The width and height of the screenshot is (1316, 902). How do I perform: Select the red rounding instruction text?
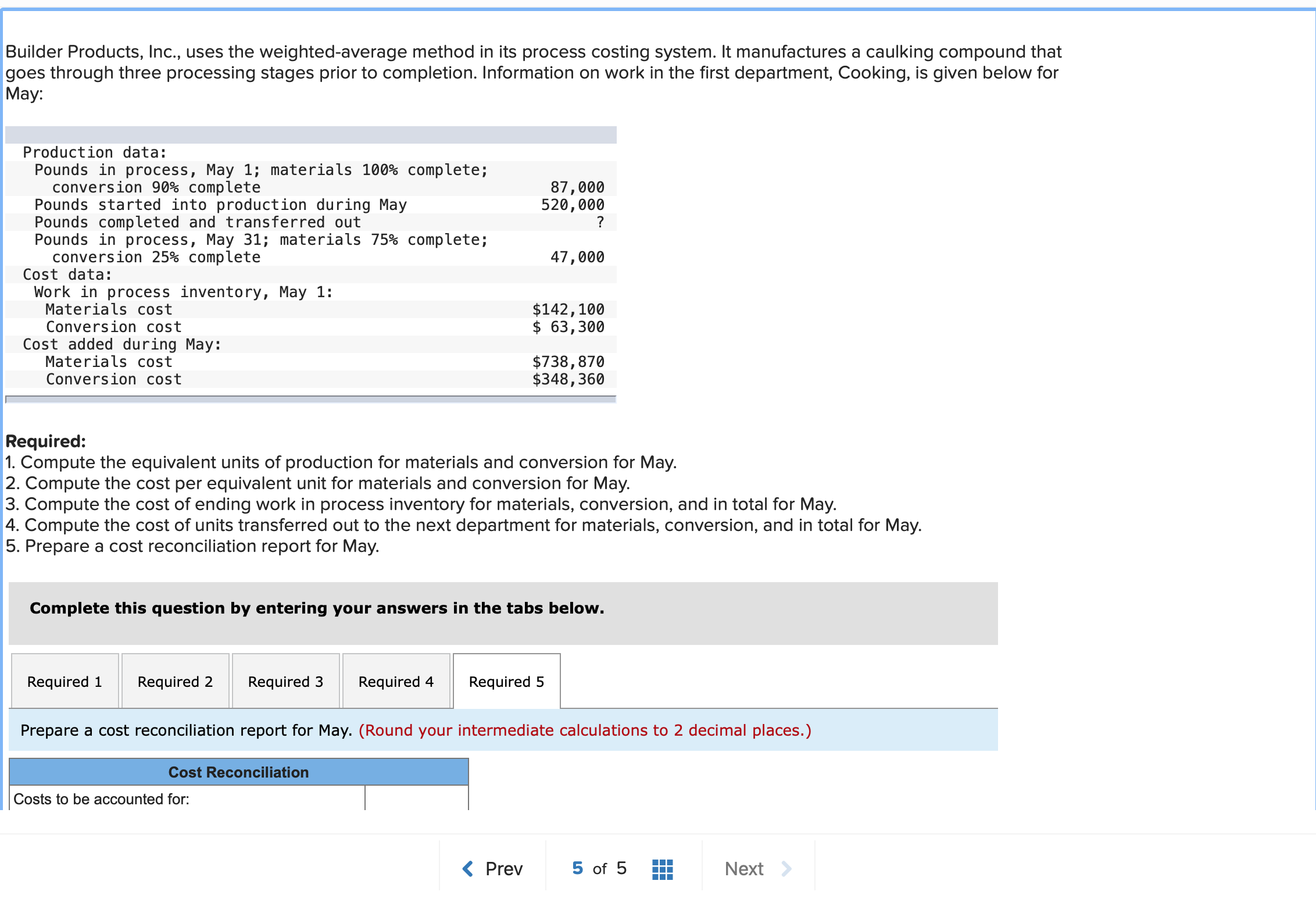coord(584,730)
